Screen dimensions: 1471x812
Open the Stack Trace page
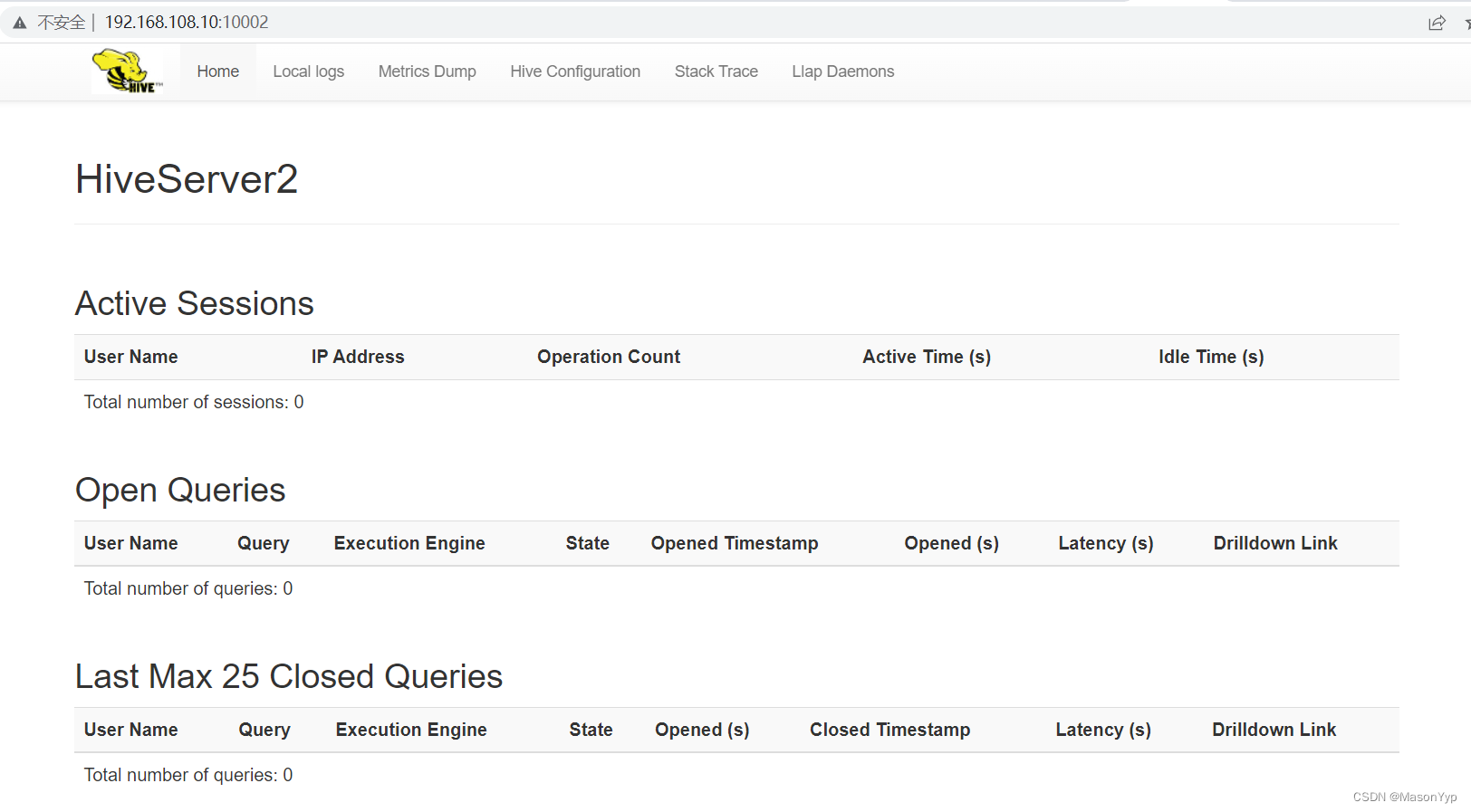click(716, 72)
